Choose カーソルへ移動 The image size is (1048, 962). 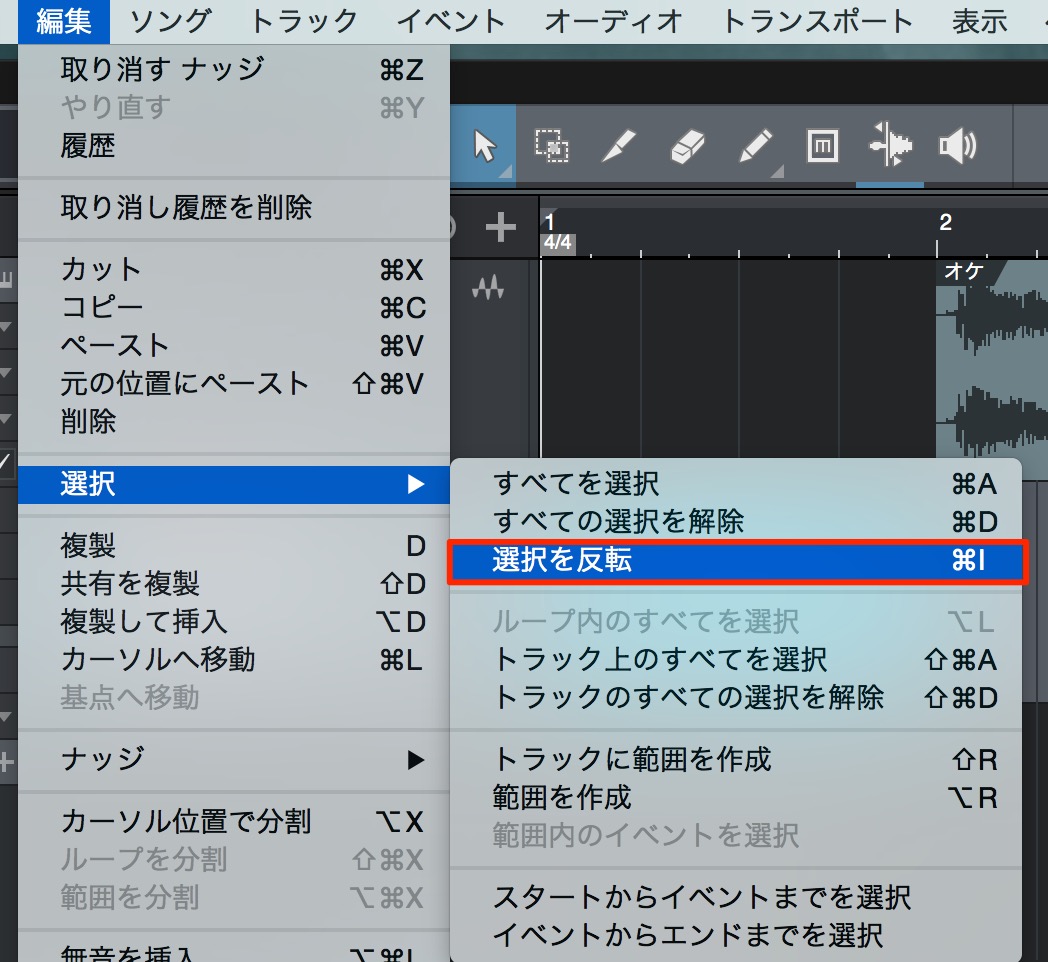click(x=234, y=660)
